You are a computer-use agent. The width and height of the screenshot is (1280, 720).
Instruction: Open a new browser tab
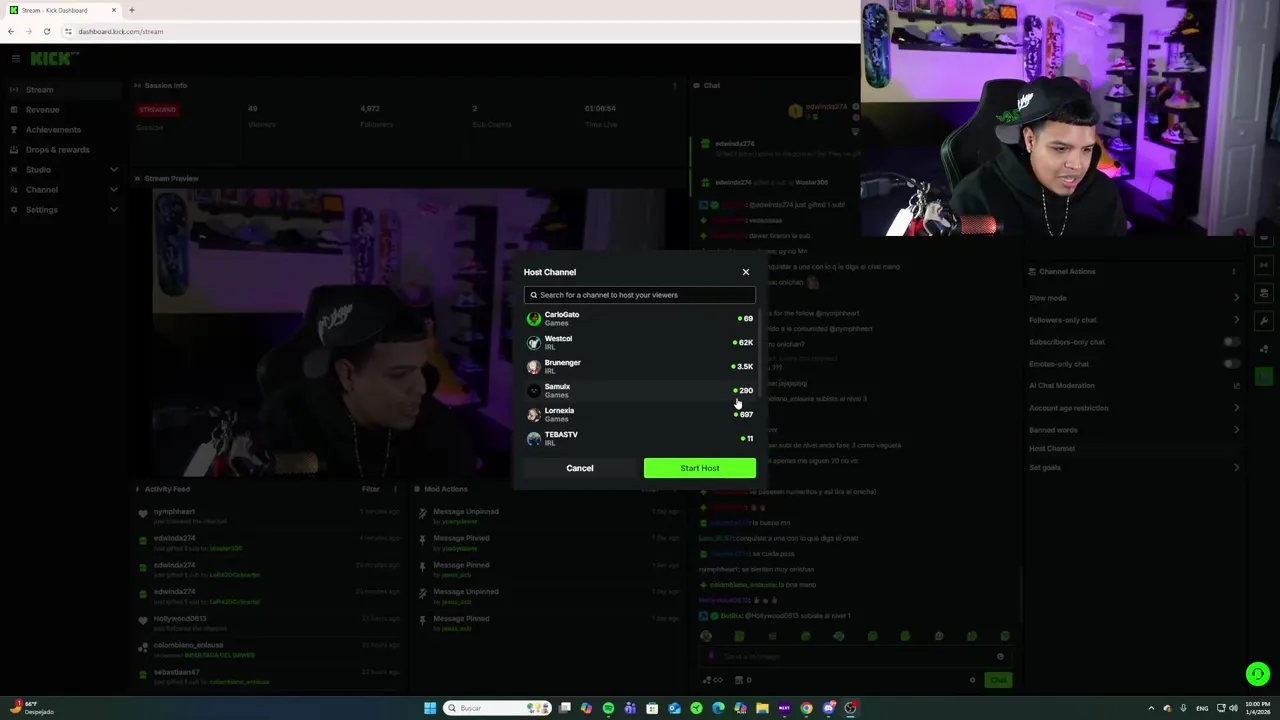pos(131,10)
